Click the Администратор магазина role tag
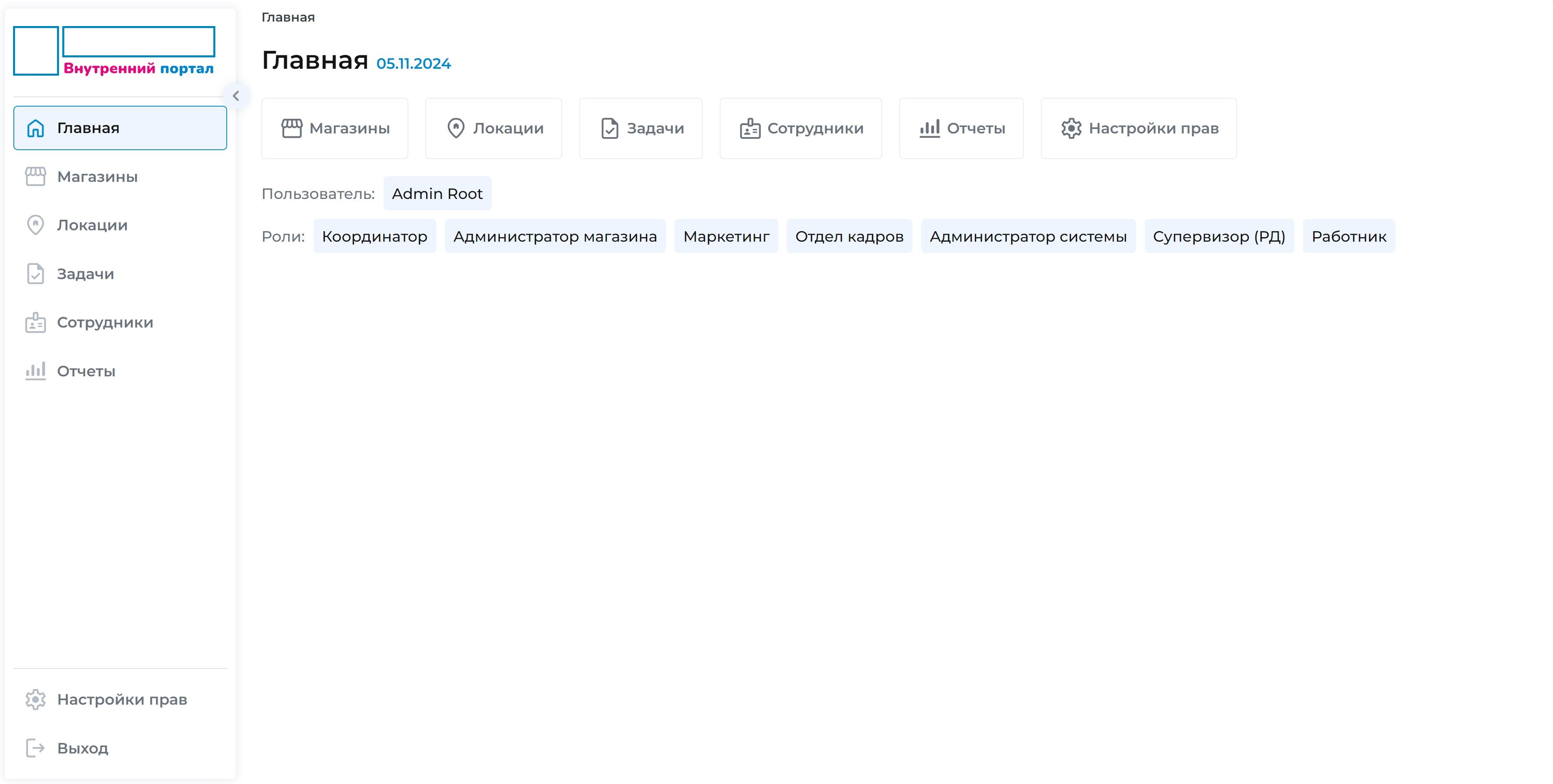Viewport: 1553px width, 784px height. tap(555, 236)
